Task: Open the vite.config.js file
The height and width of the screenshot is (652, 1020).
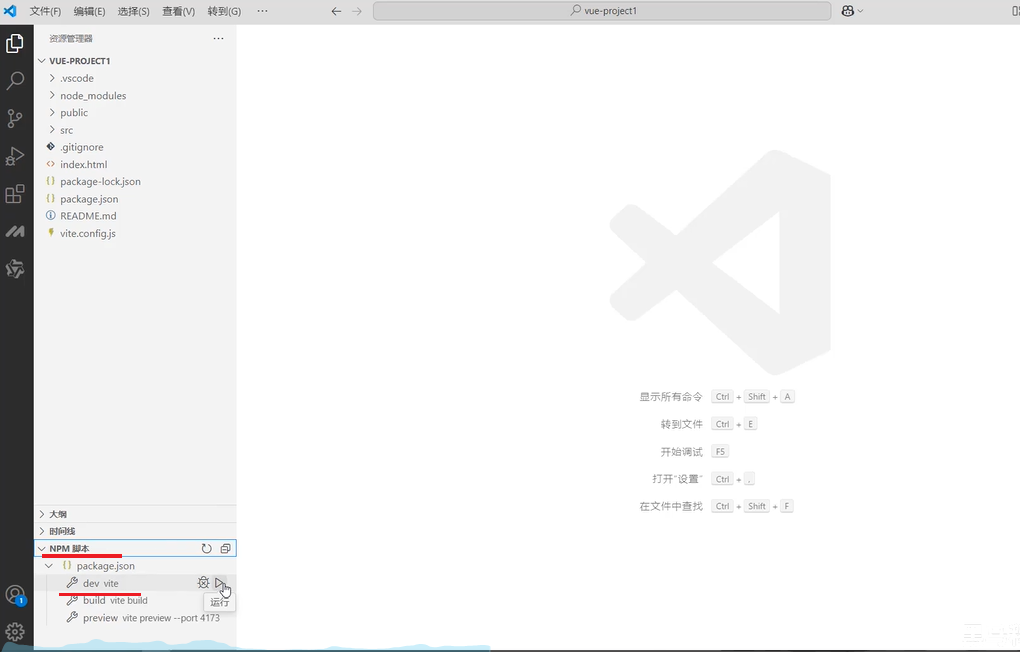Action: pyautogui.click(x=135, y=234)
